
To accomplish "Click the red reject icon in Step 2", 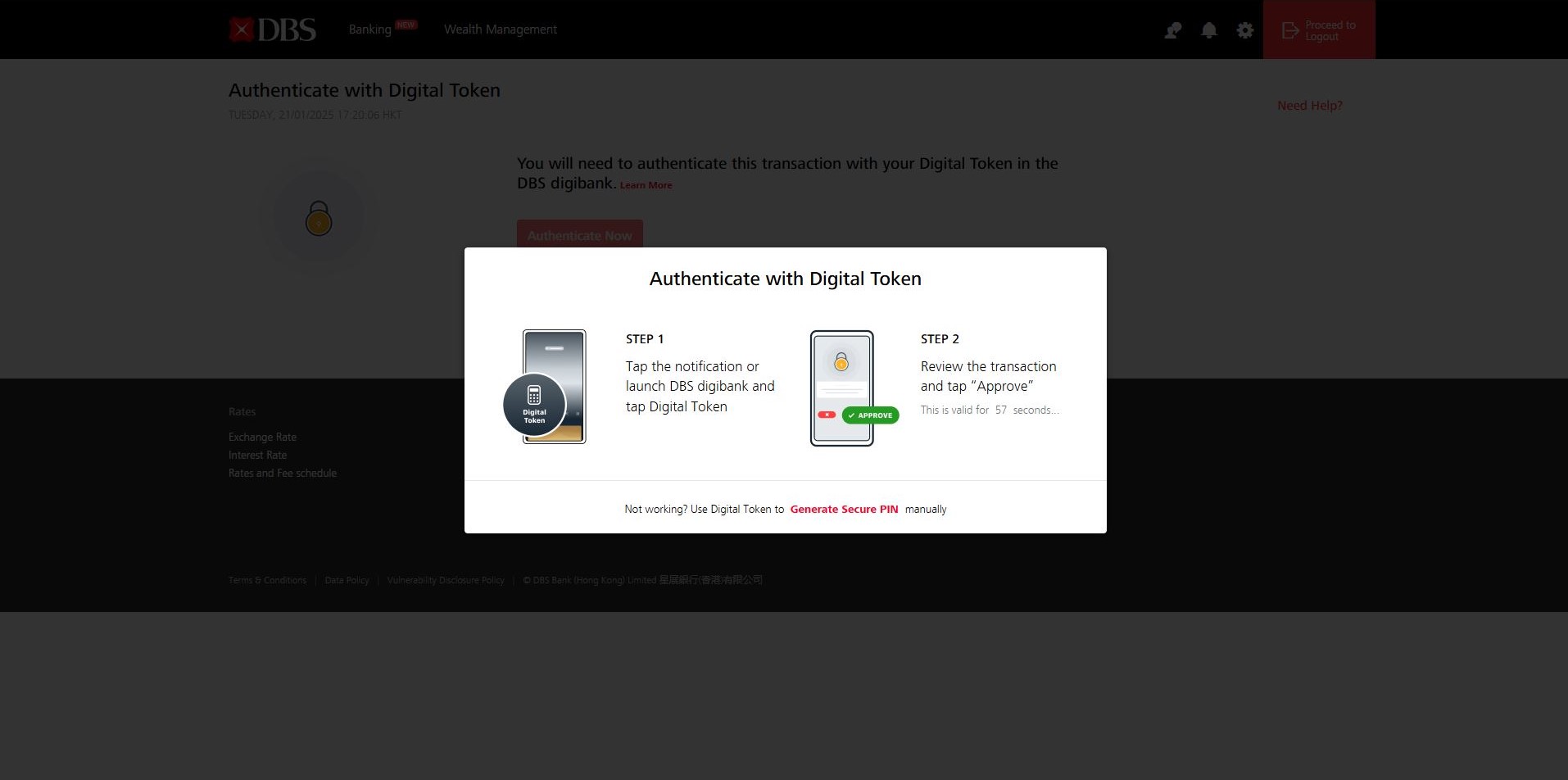I will pyautogui.click(x=827, y=415).
